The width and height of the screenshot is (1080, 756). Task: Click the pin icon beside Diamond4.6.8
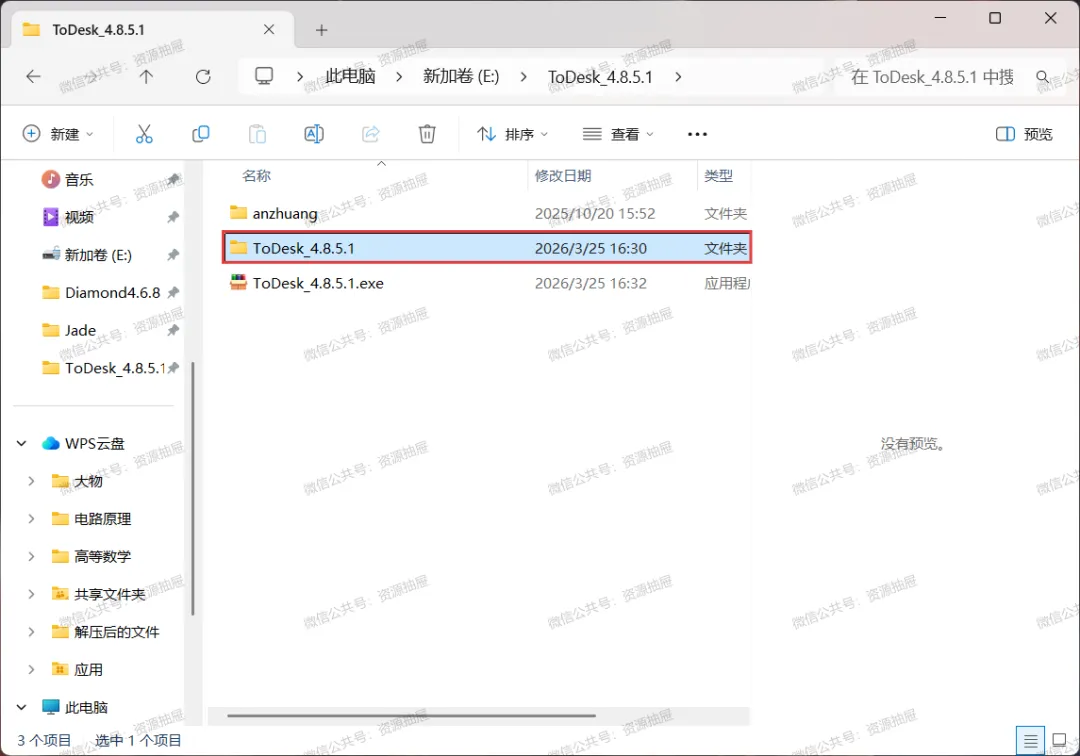(x=173, y=293)
